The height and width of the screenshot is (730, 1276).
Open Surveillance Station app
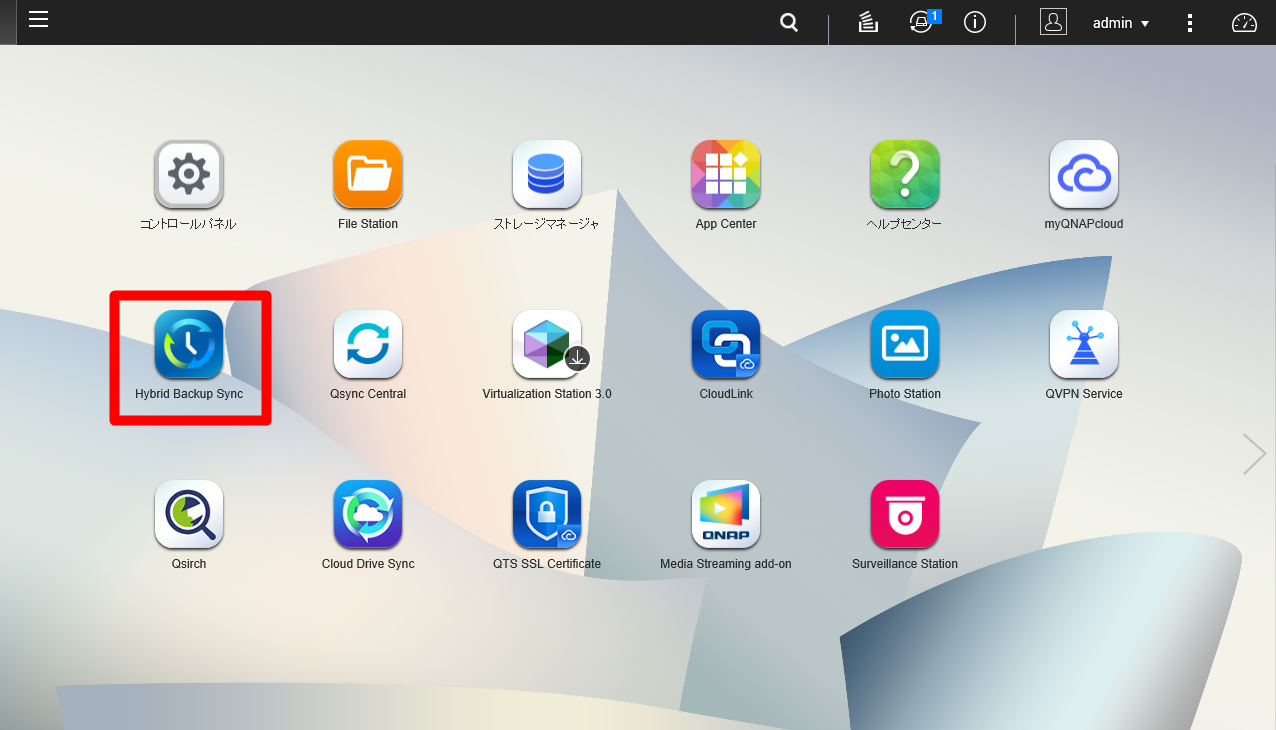pyautogui.click(x=905, y=514)
